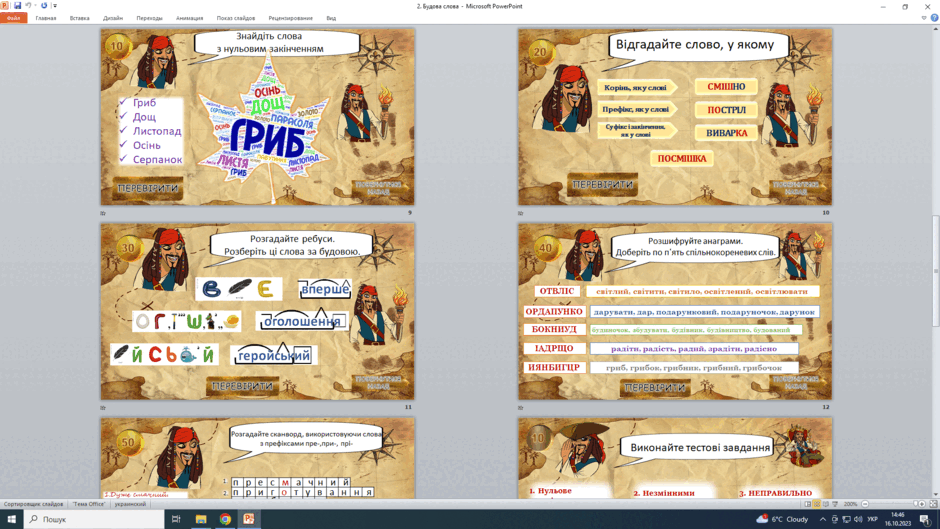Image resolution: width=940 pixels, height=529 pixels.
Task: Switch to the Вставка ribbon tab
Action: coord(79,18)
